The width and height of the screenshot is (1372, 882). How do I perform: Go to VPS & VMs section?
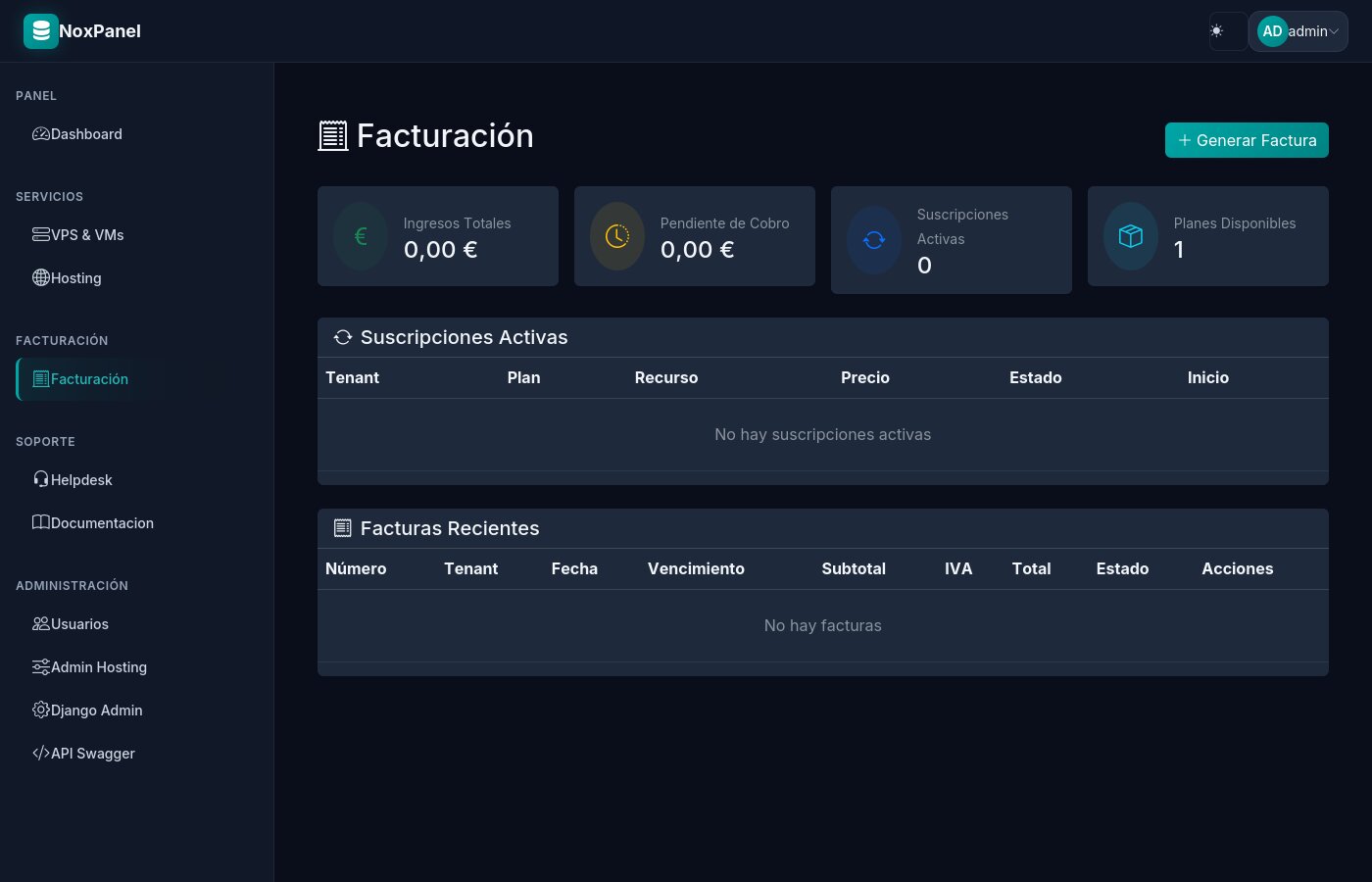click(86, 235)
